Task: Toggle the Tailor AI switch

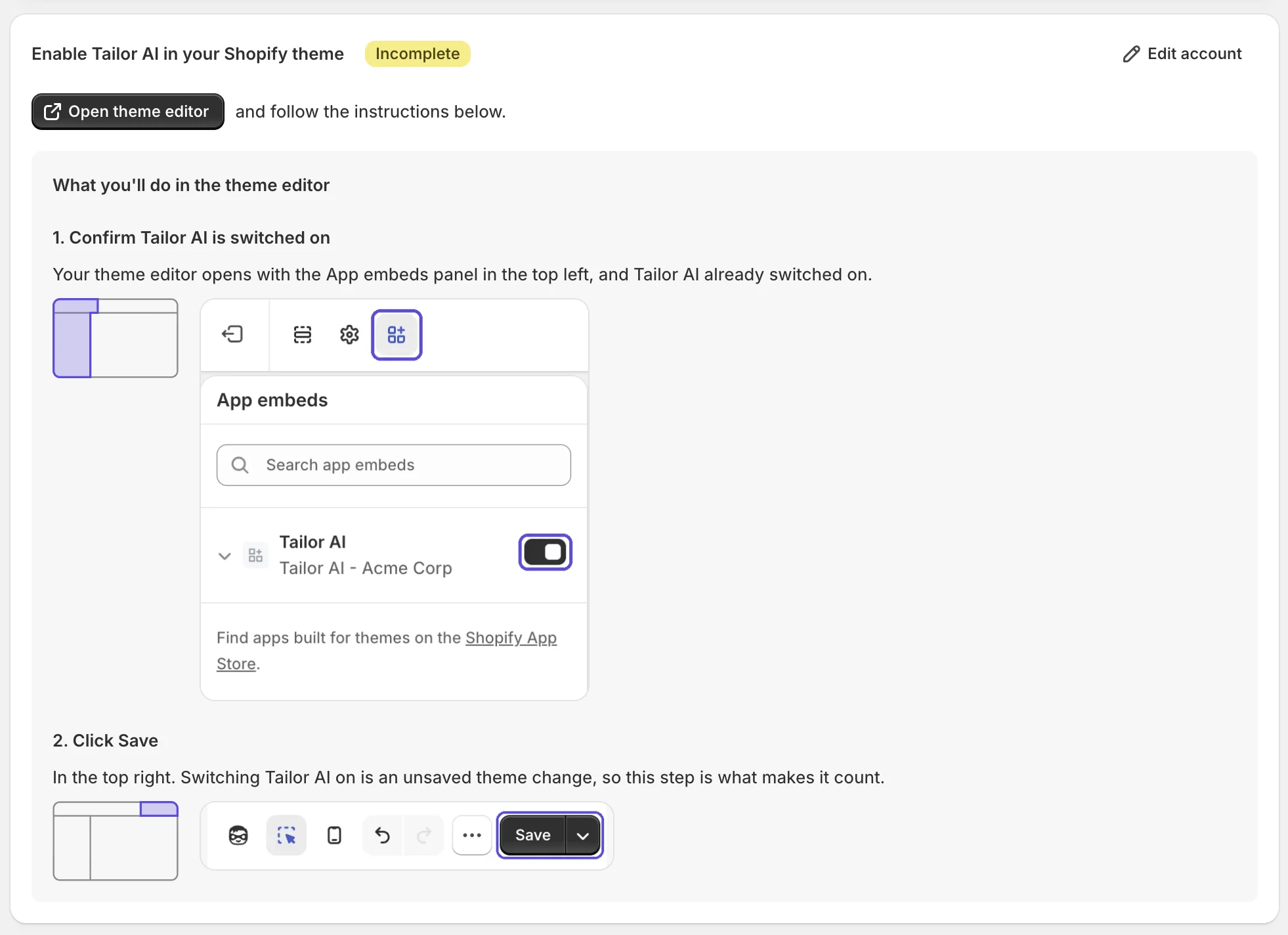Action: click(x=546, y=552)
